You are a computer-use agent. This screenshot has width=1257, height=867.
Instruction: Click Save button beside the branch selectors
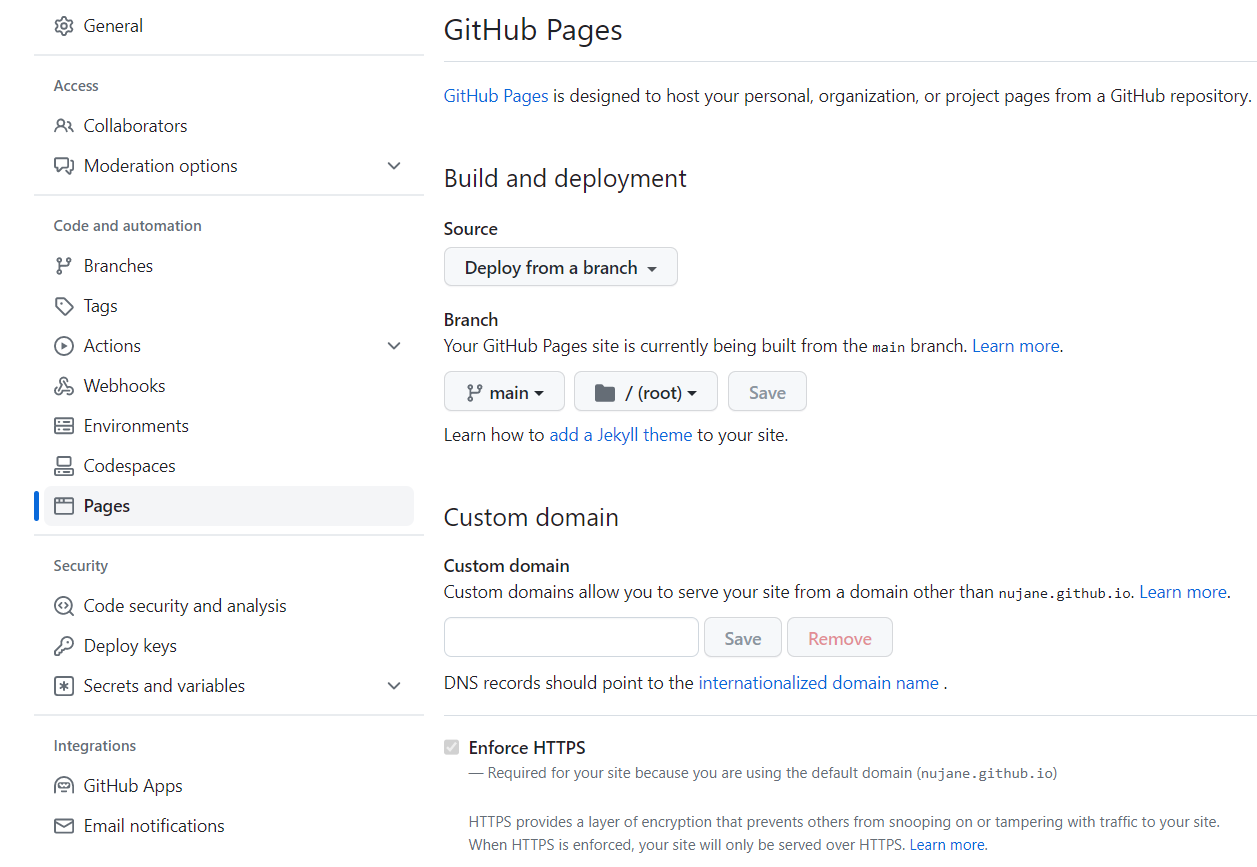click(767, 392)
